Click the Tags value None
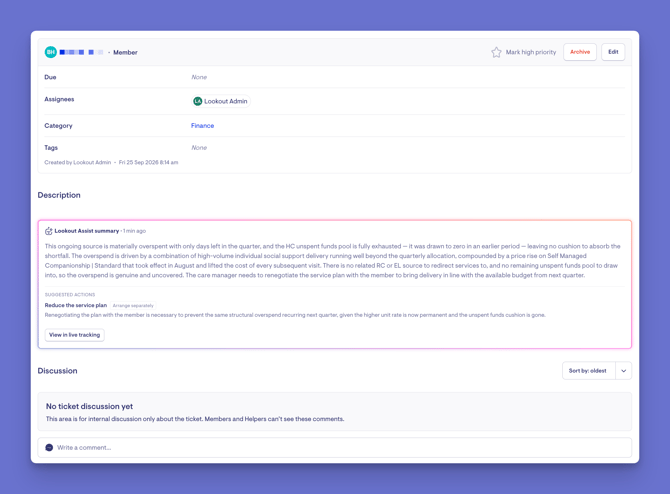This screenshot has height=494, width=670. tap(199, 148)
